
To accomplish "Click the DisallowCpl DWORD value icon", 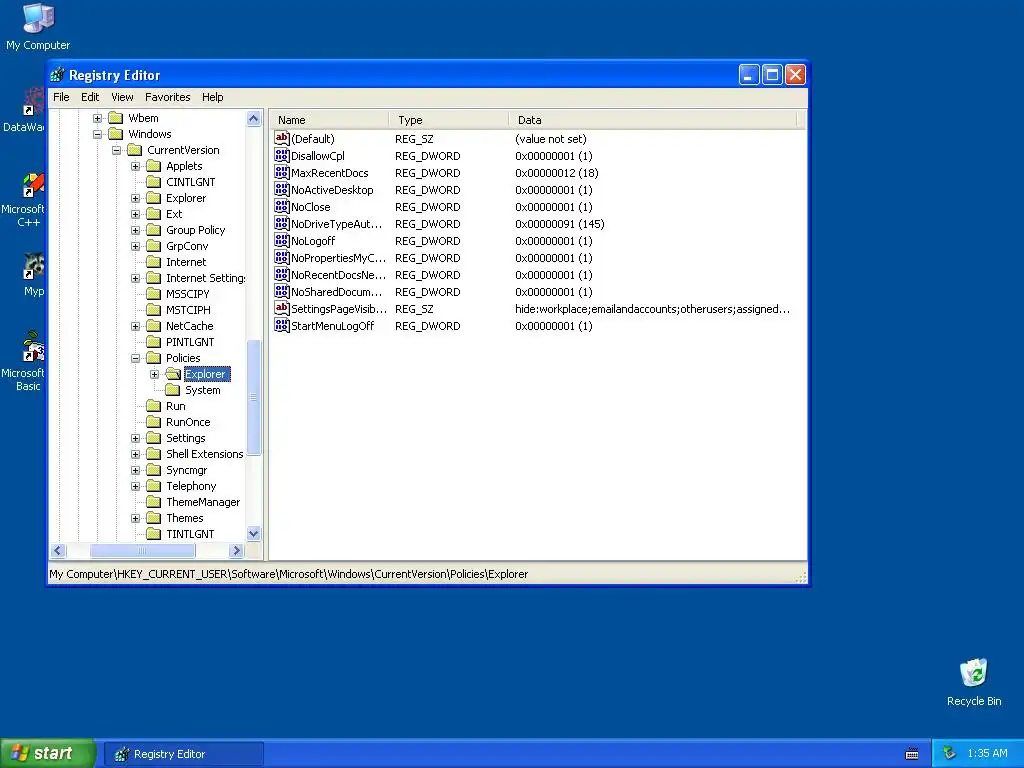I will (281, 155).
